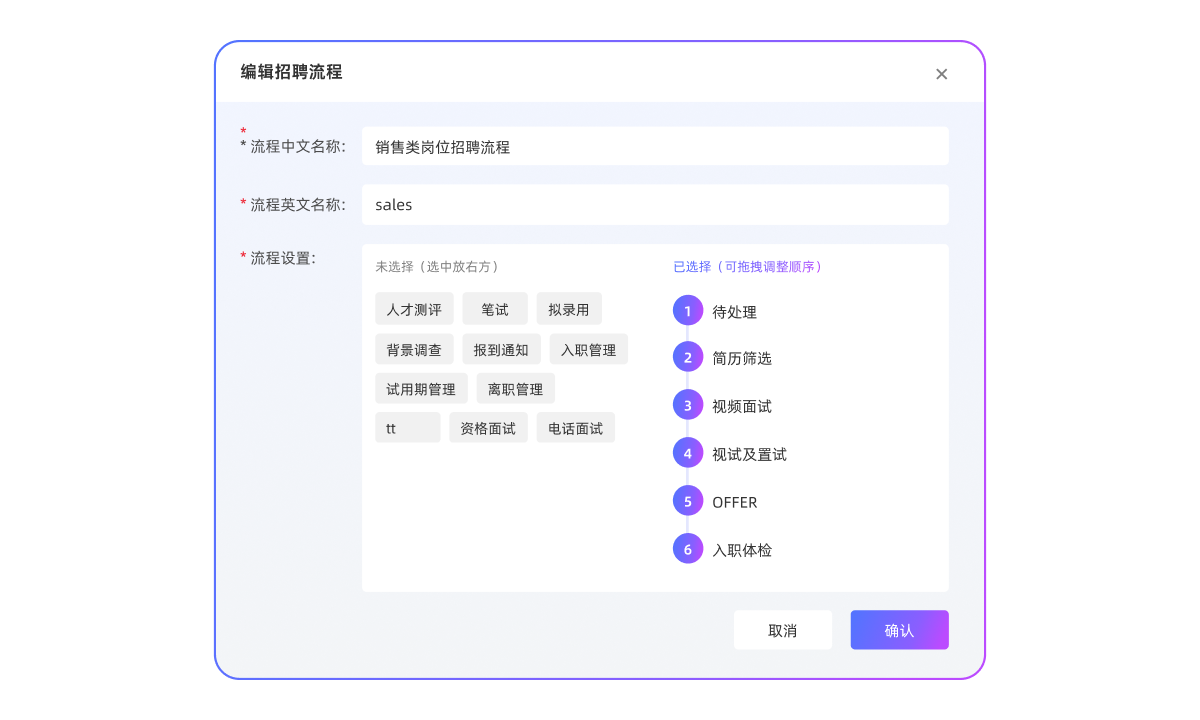
Task: Select the 电话面试 tag
Action: pyautogui.click(x=576, y=427)
